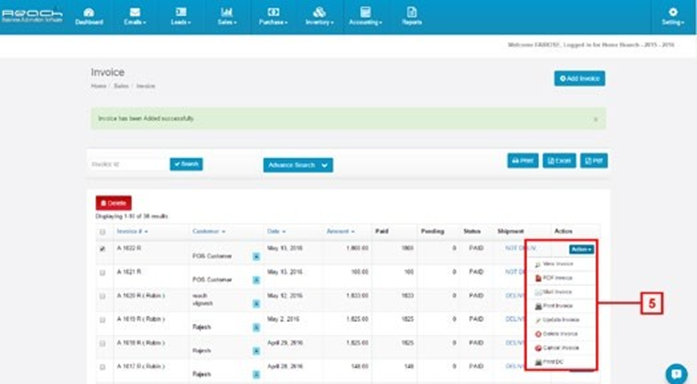Uncheck the checkbox for invoice A 1622 R
The width and height of the screenshot is (697, 384).
pyautogui.click(x=102, y=249)
